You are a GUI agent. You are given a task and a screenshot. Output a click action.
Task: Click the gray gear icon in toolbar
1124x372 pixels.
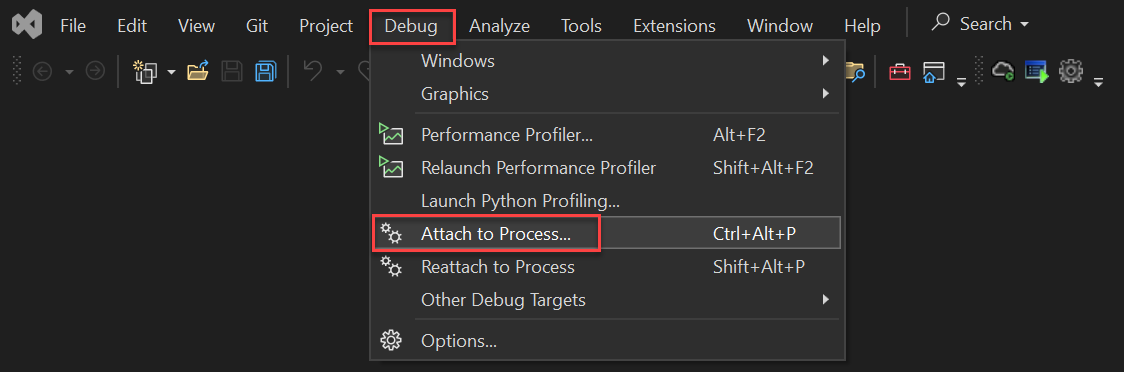(1070, 70)
